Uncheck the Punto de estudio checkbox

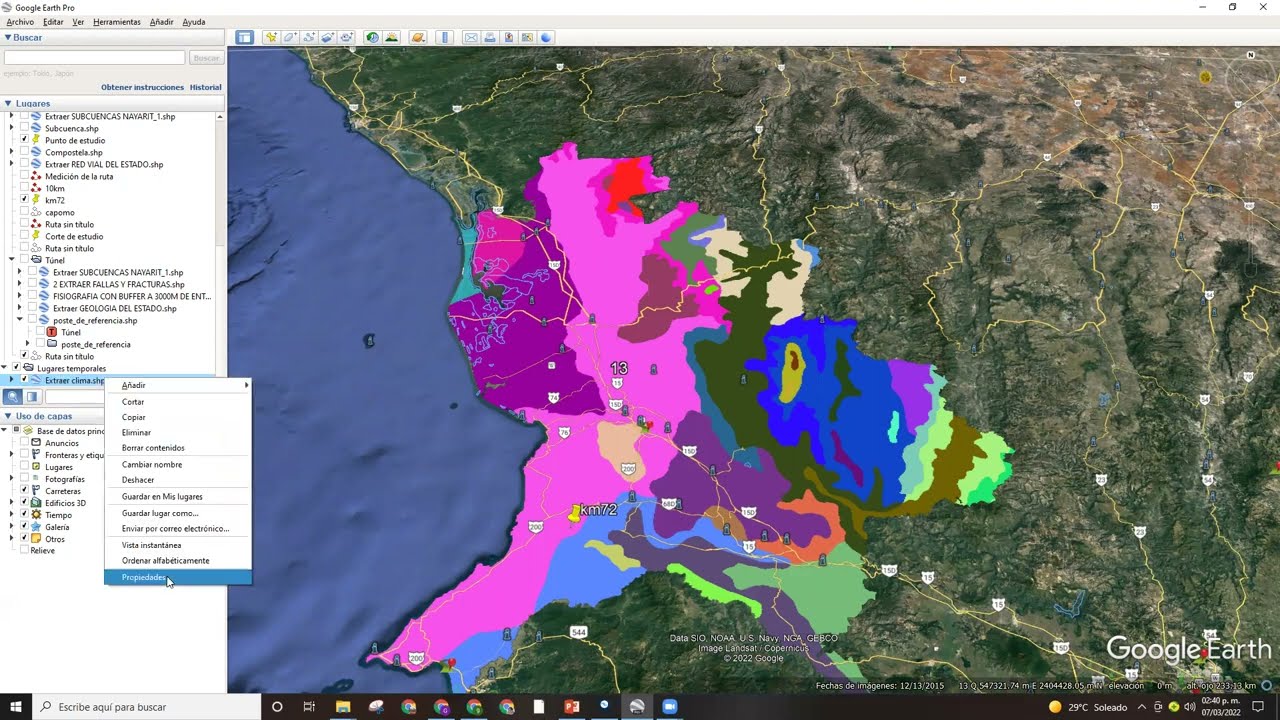point(24,140)
